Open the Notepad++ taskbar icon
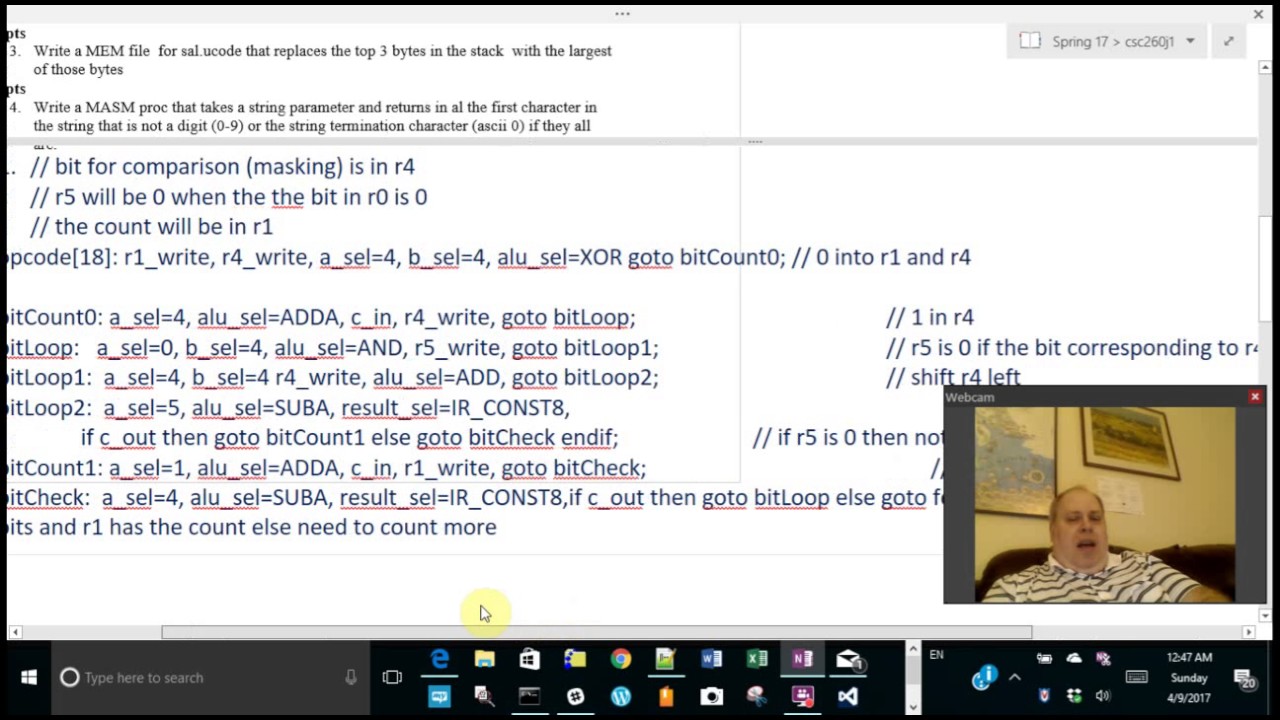Image resolution: width=1280 pixels, height=720 pixels. [x=665, y=659]
